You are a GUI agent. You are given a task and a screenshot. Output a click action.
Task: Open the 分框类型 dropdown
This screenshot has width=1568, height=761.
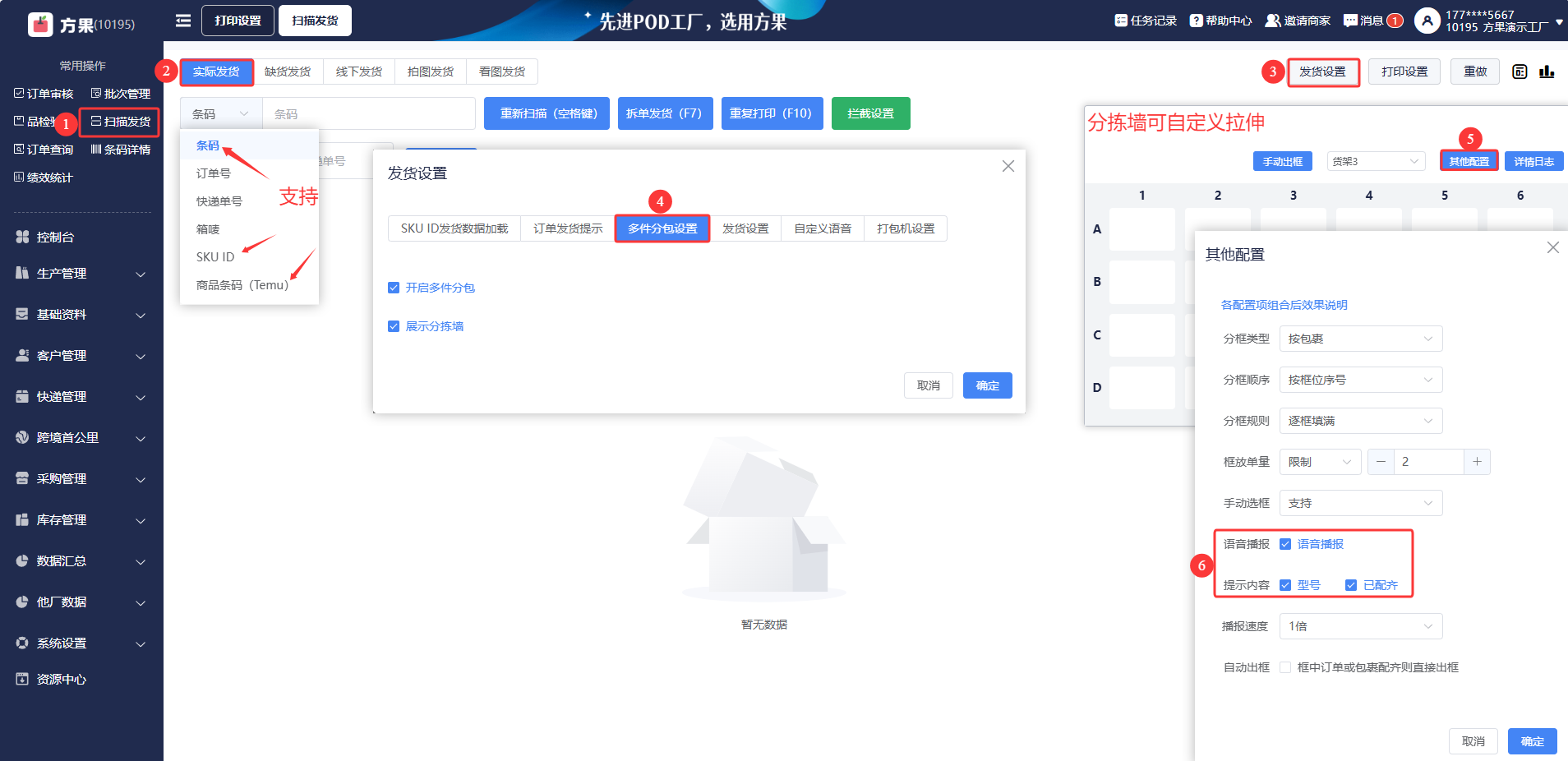[x=1361, y=339]
